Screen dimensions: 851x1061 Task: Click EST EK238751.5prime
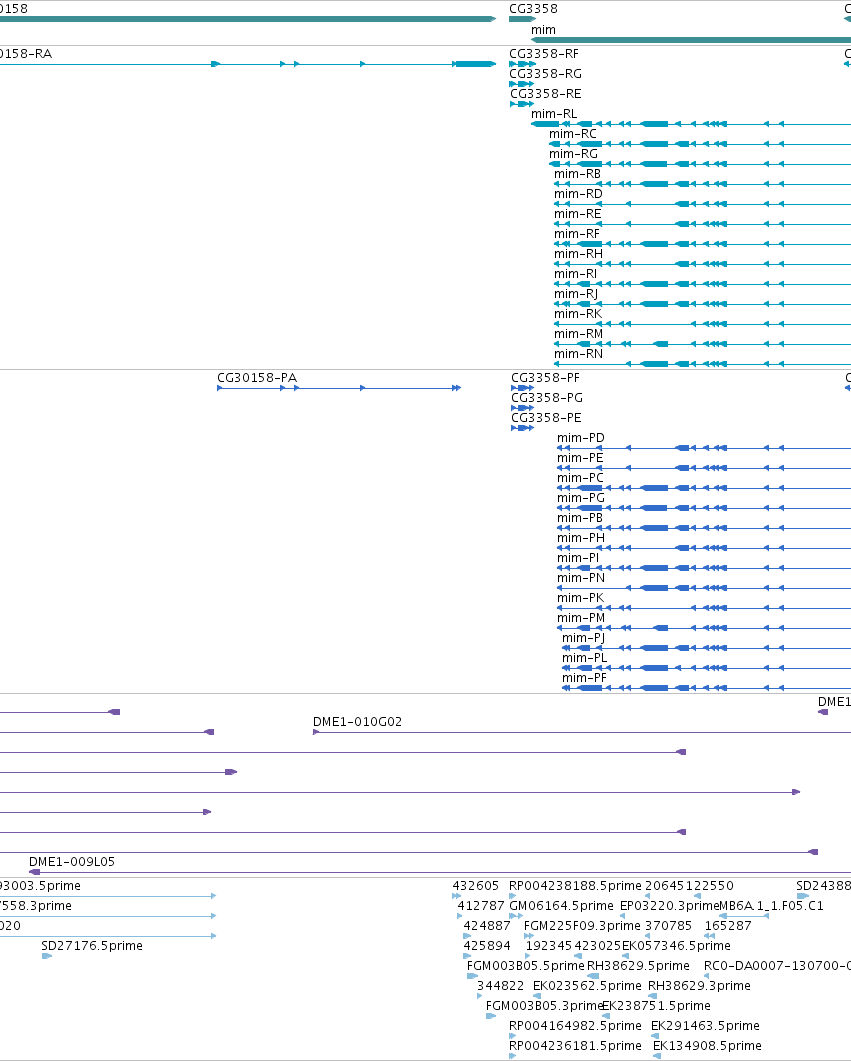click(x=656, y=1006)
